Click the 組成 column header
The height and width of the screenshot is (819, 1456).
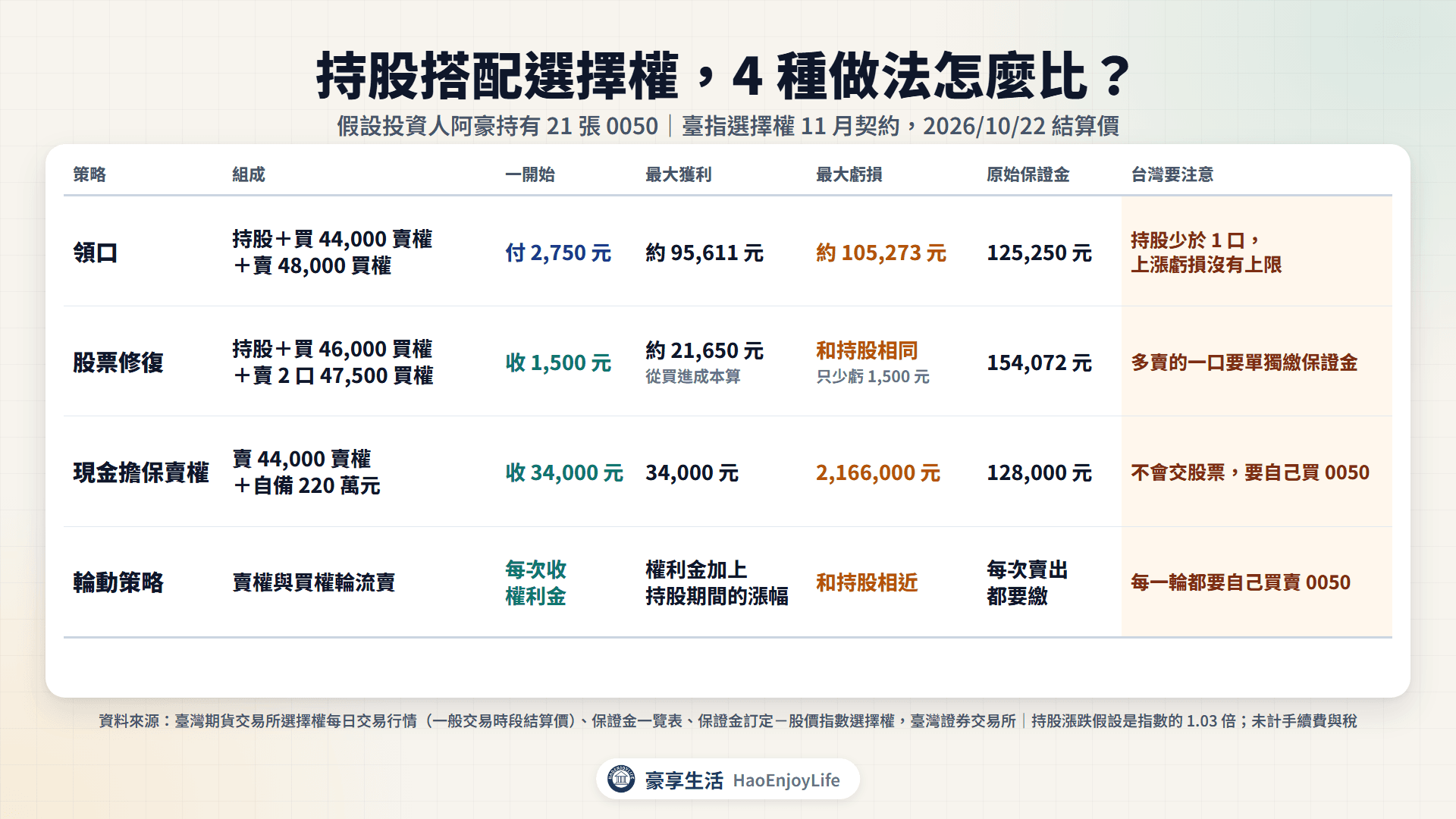tap(249, 174)
